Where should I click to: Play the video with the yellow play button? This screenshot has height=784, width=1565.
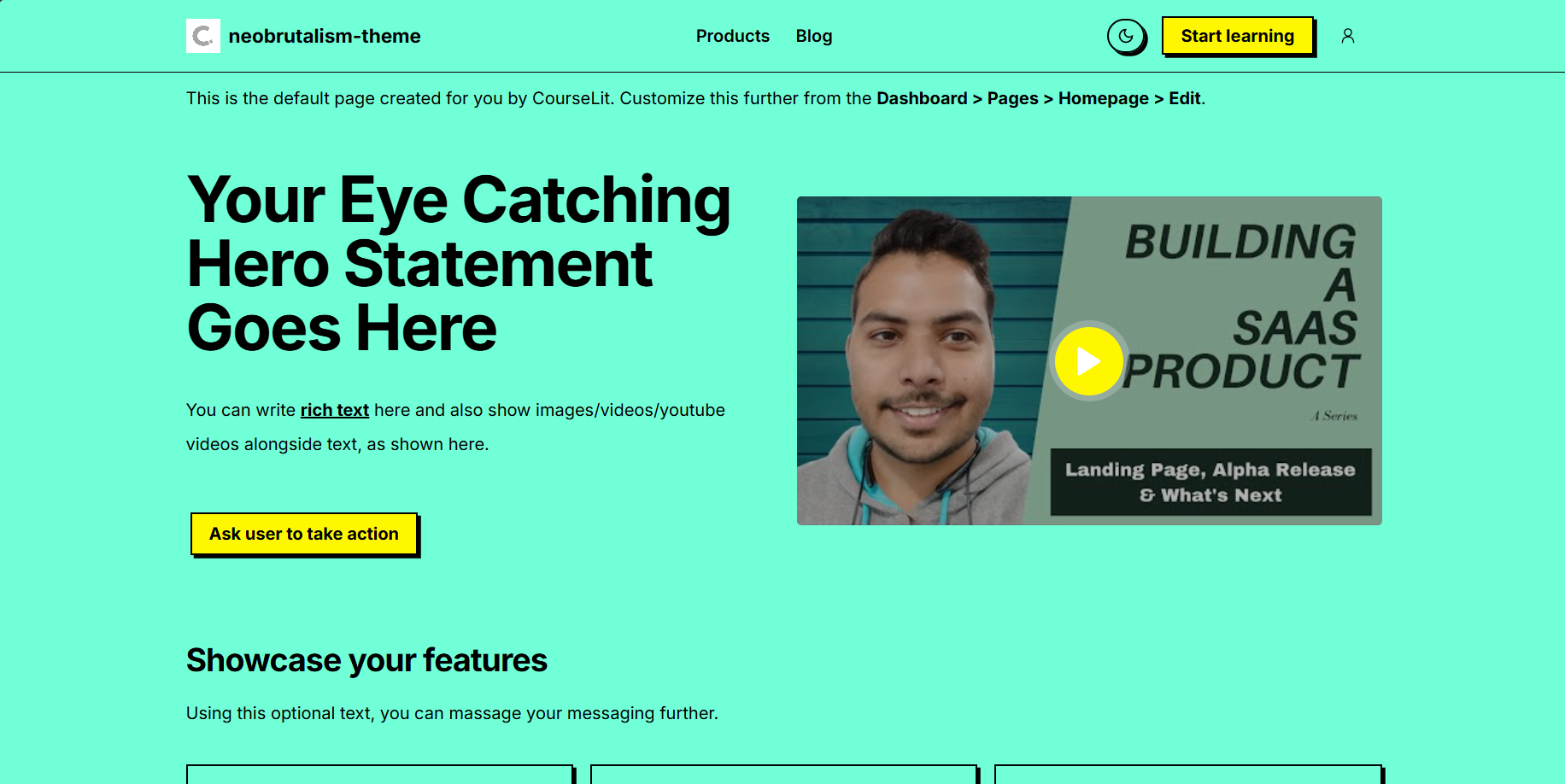pos(1088,361)
